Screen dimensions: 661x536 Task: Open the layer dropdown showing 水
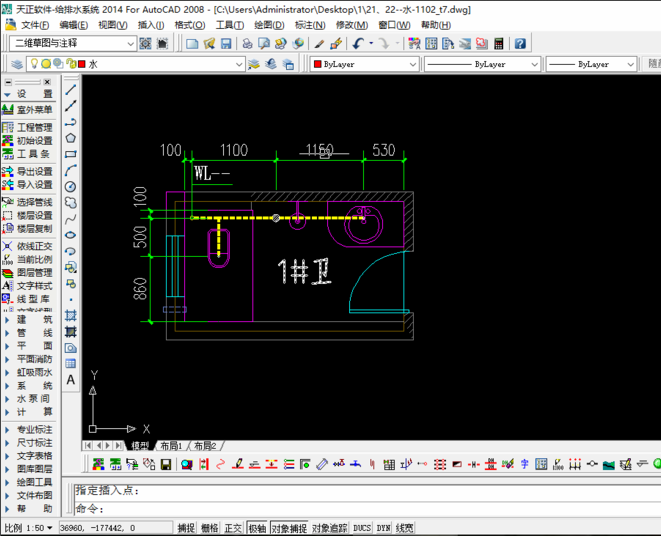click(x=135, y=64)
